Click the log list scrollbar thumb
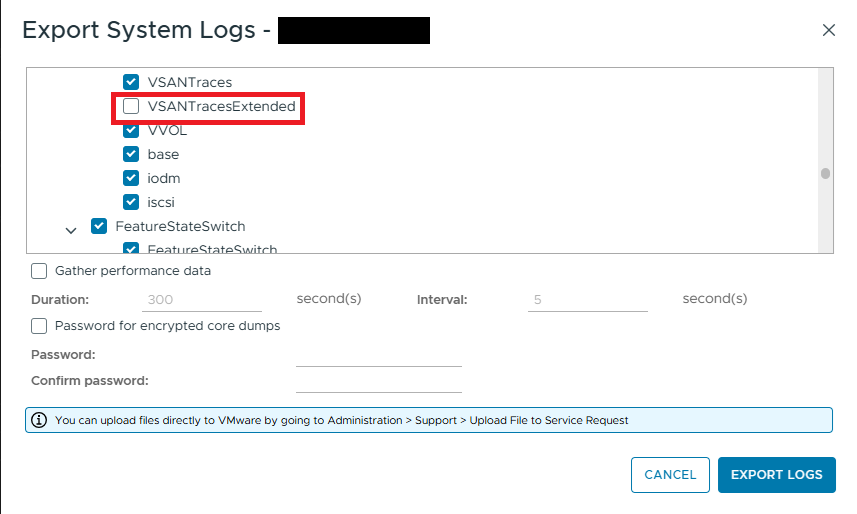 tap(825, 173)
